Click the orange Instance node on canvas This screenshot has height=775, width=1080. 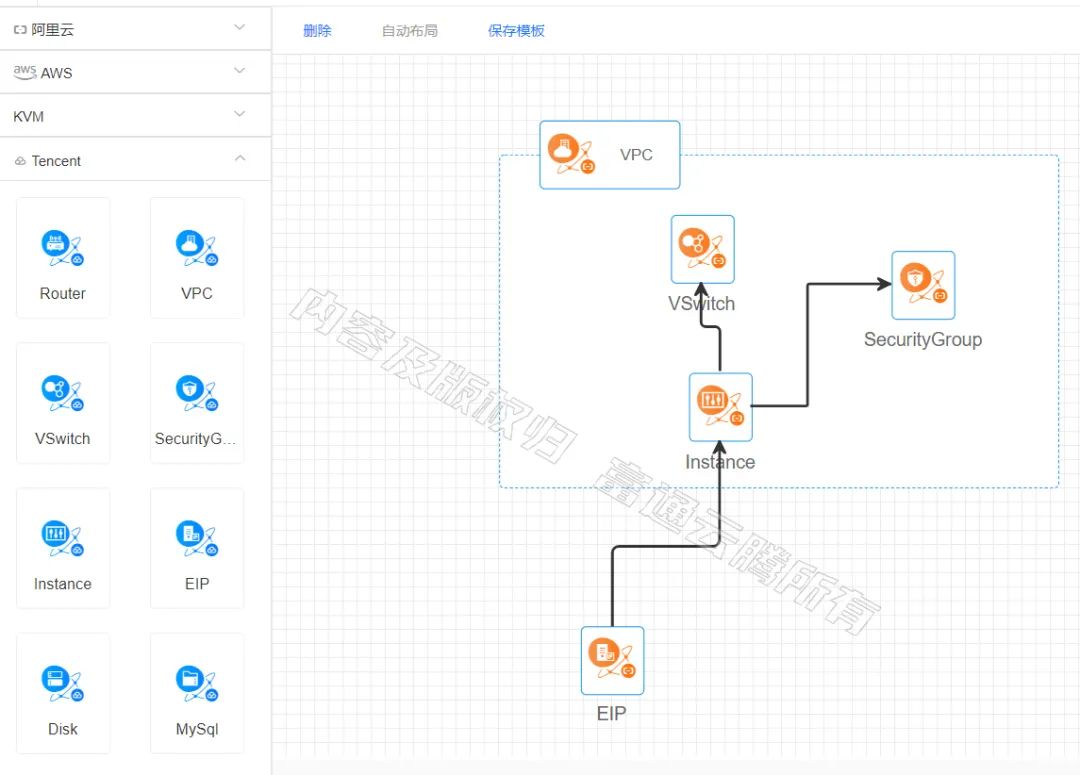(x=720, y=407)
